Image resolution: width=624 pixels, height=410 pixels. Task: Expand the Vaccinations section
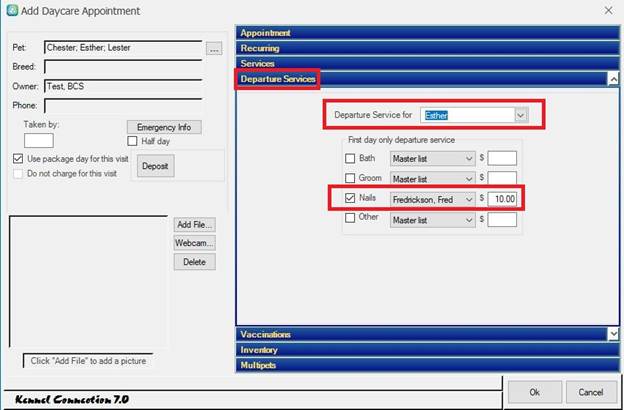click(x=422, y=334)
